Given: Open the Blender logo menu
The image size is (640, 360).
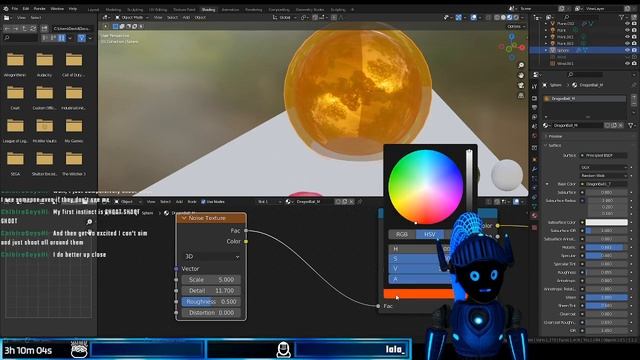Looking at the screenshot, I should pyautogui.click(x=6, y=9).
